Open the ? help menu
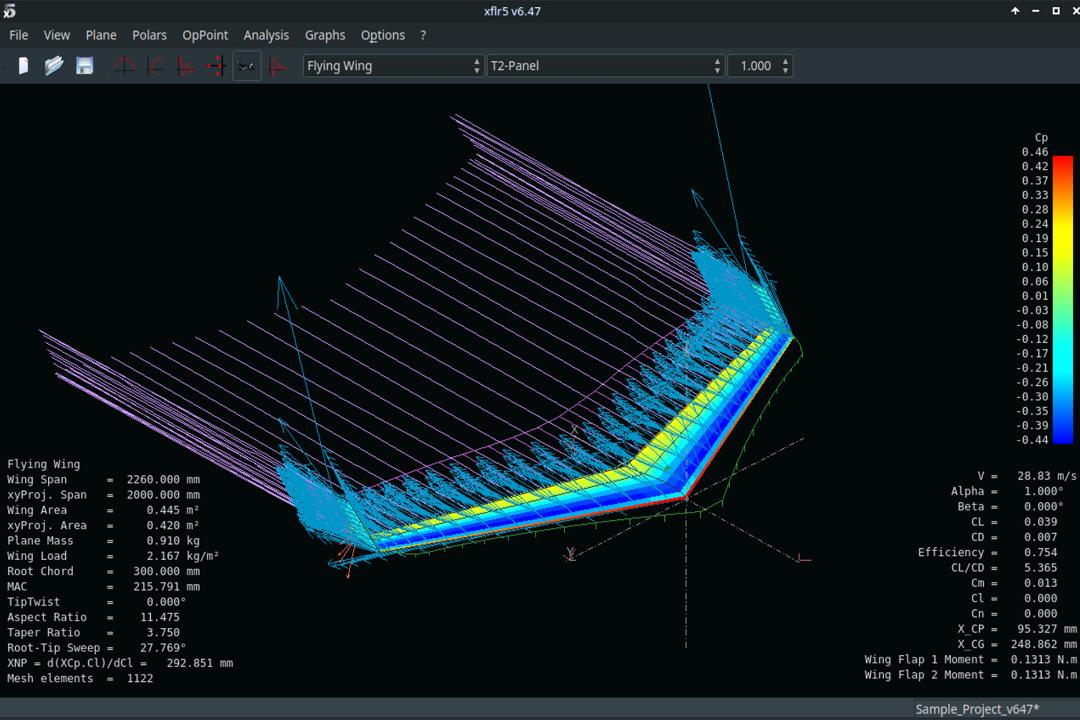Image resolution: width=1080 pixels, height=720 pixels. [423, 35]
